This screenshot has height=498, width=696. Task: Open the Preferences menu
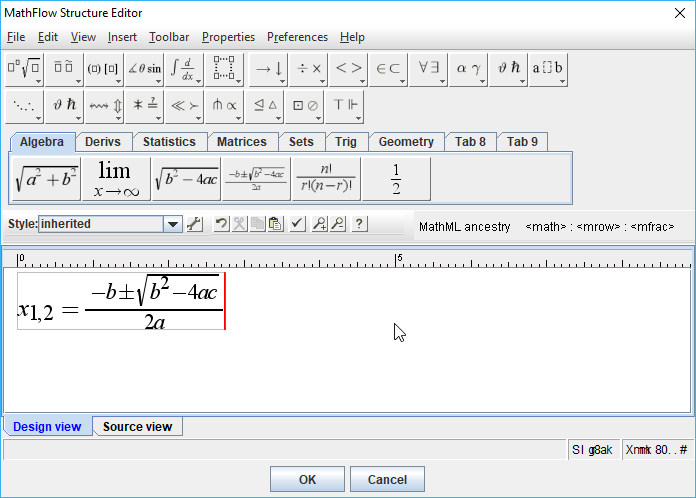coord(297,37)
